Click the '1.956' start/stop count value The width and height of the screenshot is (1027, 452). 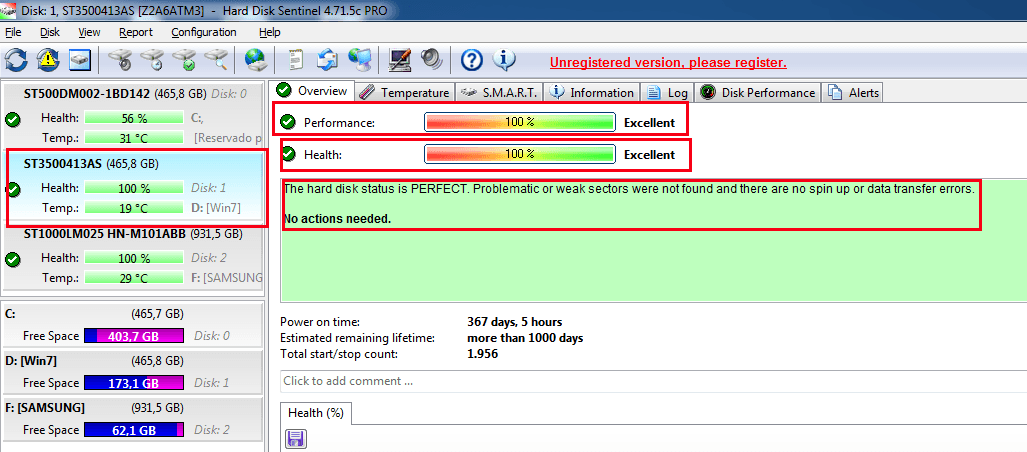click(483, 354)
